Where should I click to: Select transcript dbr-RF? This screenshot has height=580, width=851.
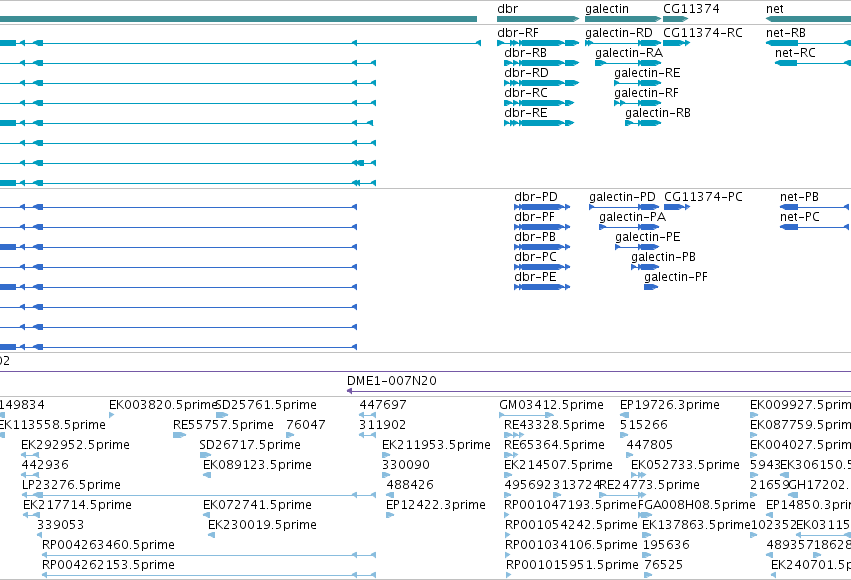coord(518,33)
